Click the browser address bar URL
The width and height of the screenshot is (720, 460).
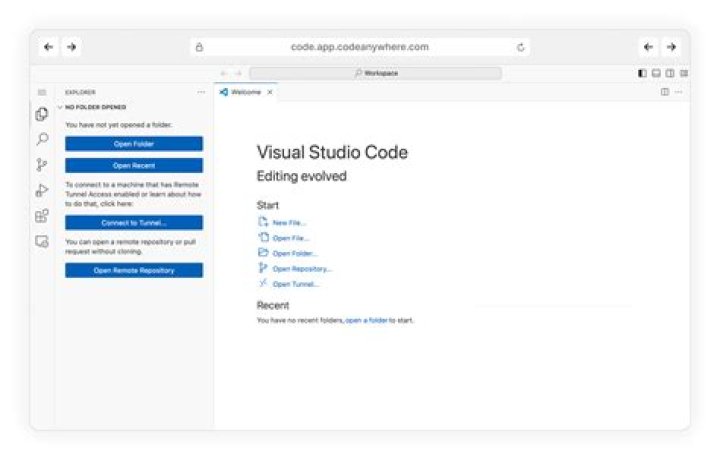pos(360,47)
